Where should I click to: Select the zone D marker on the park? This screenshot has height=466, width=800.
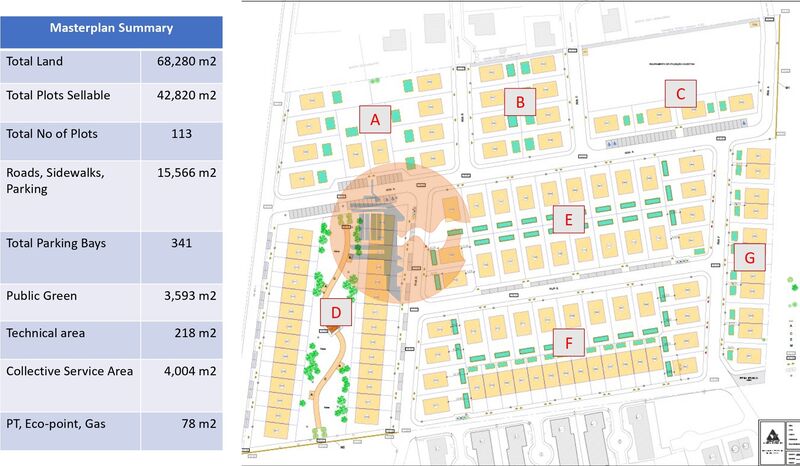tap(336, 313)
